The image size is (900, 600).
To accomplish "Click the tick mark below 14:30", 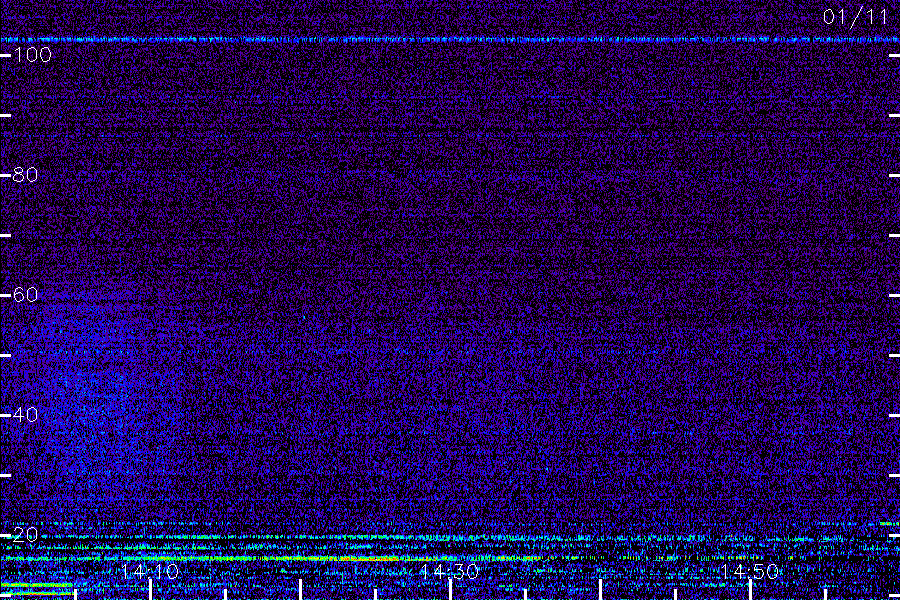I will coord(451,590).
